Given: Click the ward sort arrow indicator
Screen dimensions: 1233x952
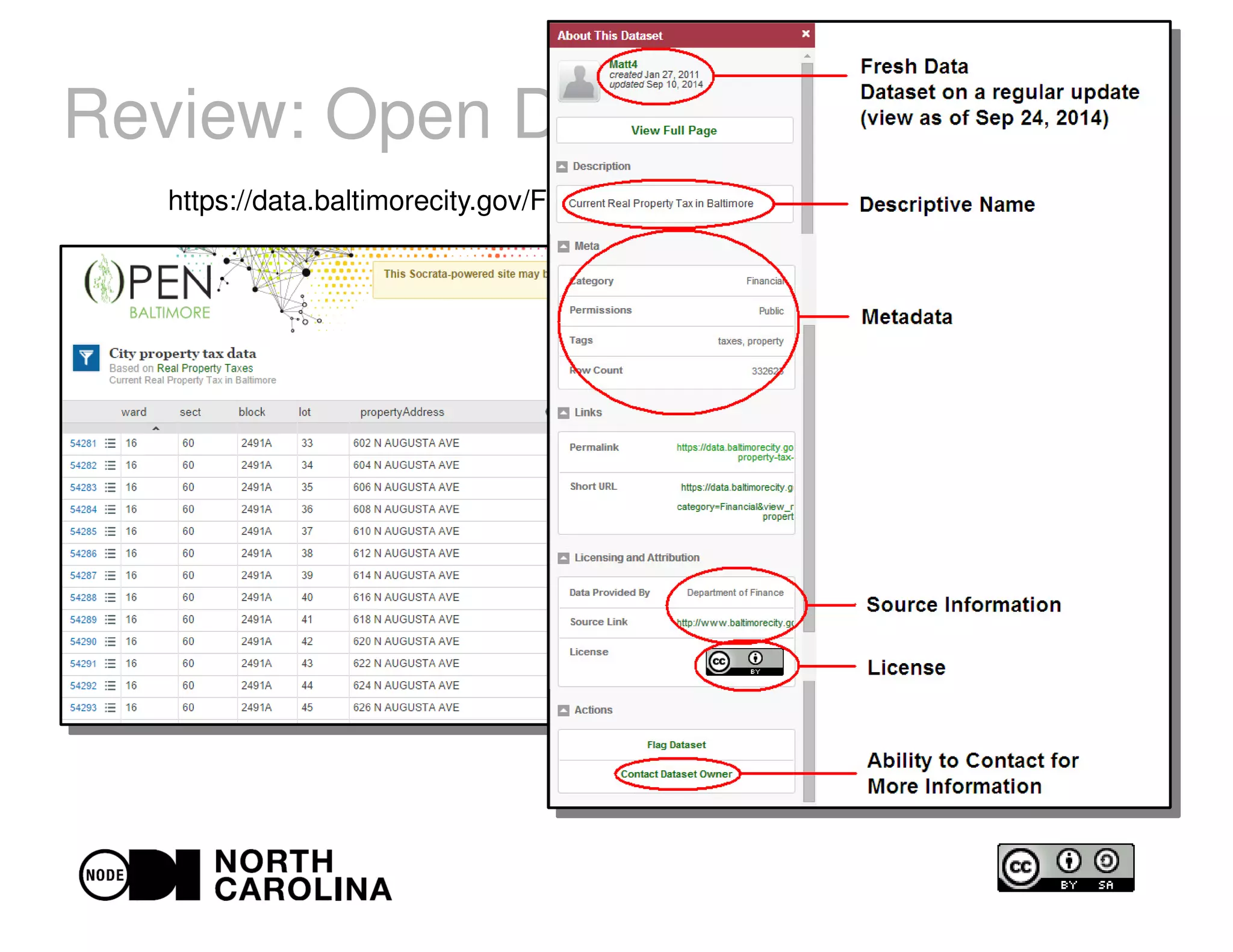Looking at the screenshot, I should pyautogui.click(x=156, y=428).
